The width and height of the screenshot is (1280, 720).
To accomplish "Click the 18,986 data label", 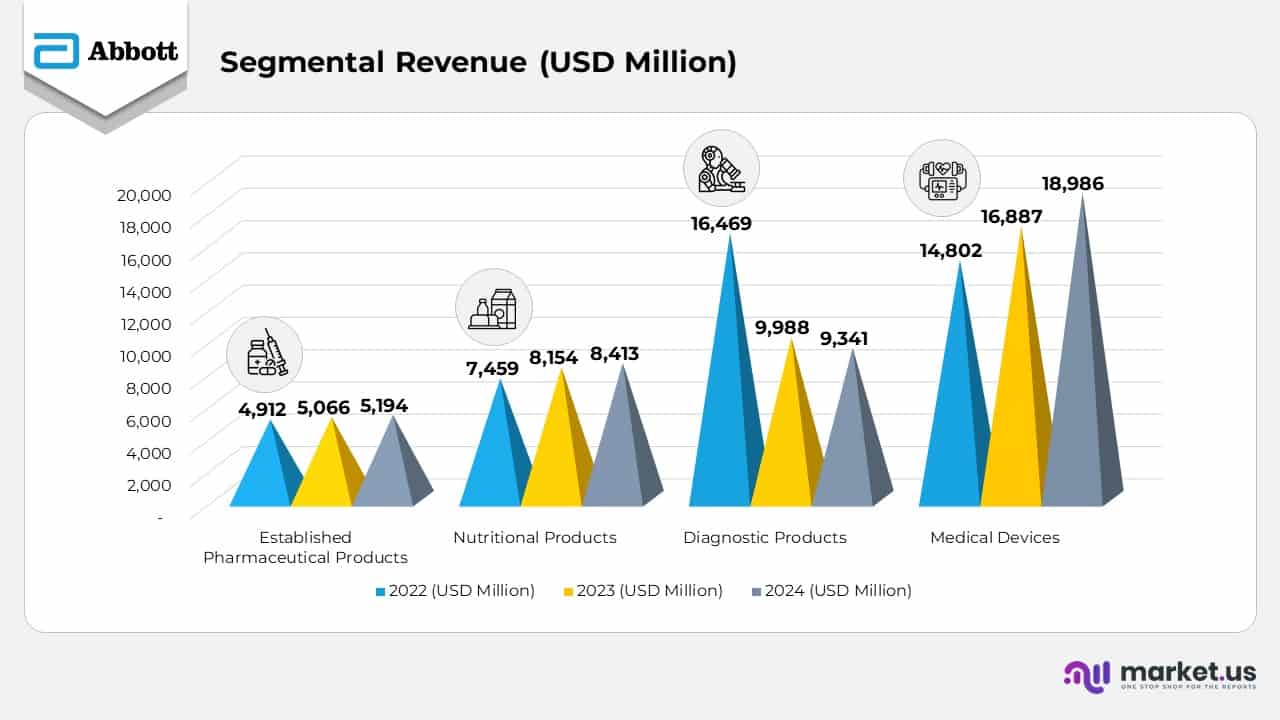I will pyautogui.click(x=1074, y=183).
